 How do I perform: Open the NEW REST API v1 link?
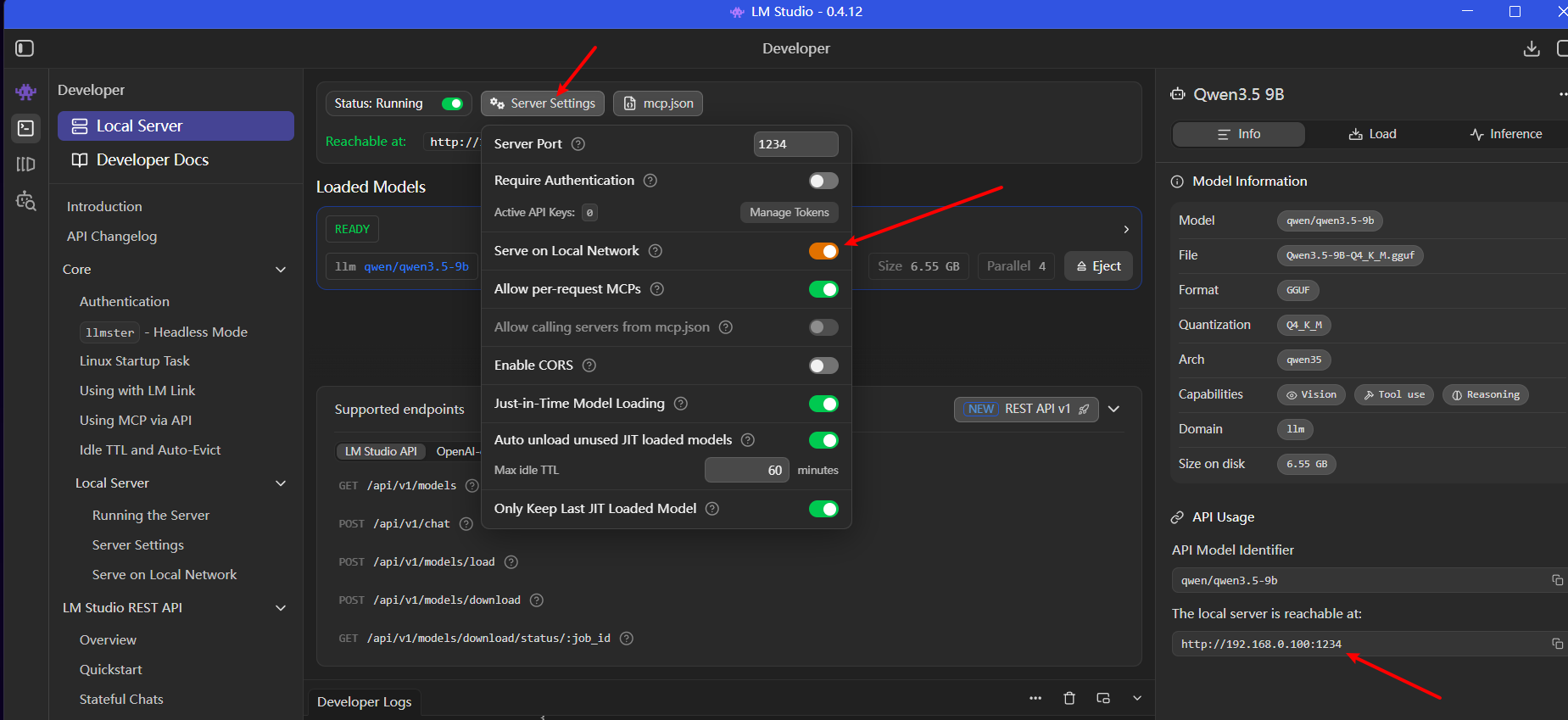(x=1026, y=409)
